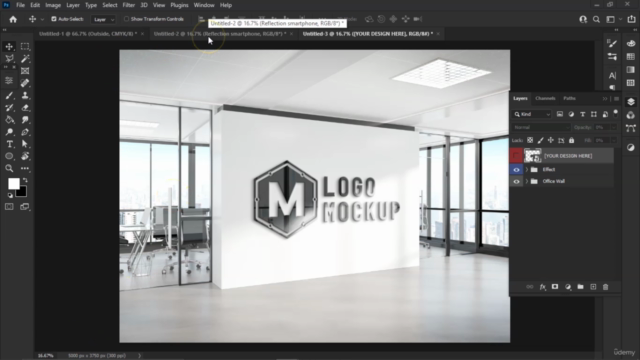This screenshot has height=360, width=640.
Task: Click the Share icon
Action: 631,19
